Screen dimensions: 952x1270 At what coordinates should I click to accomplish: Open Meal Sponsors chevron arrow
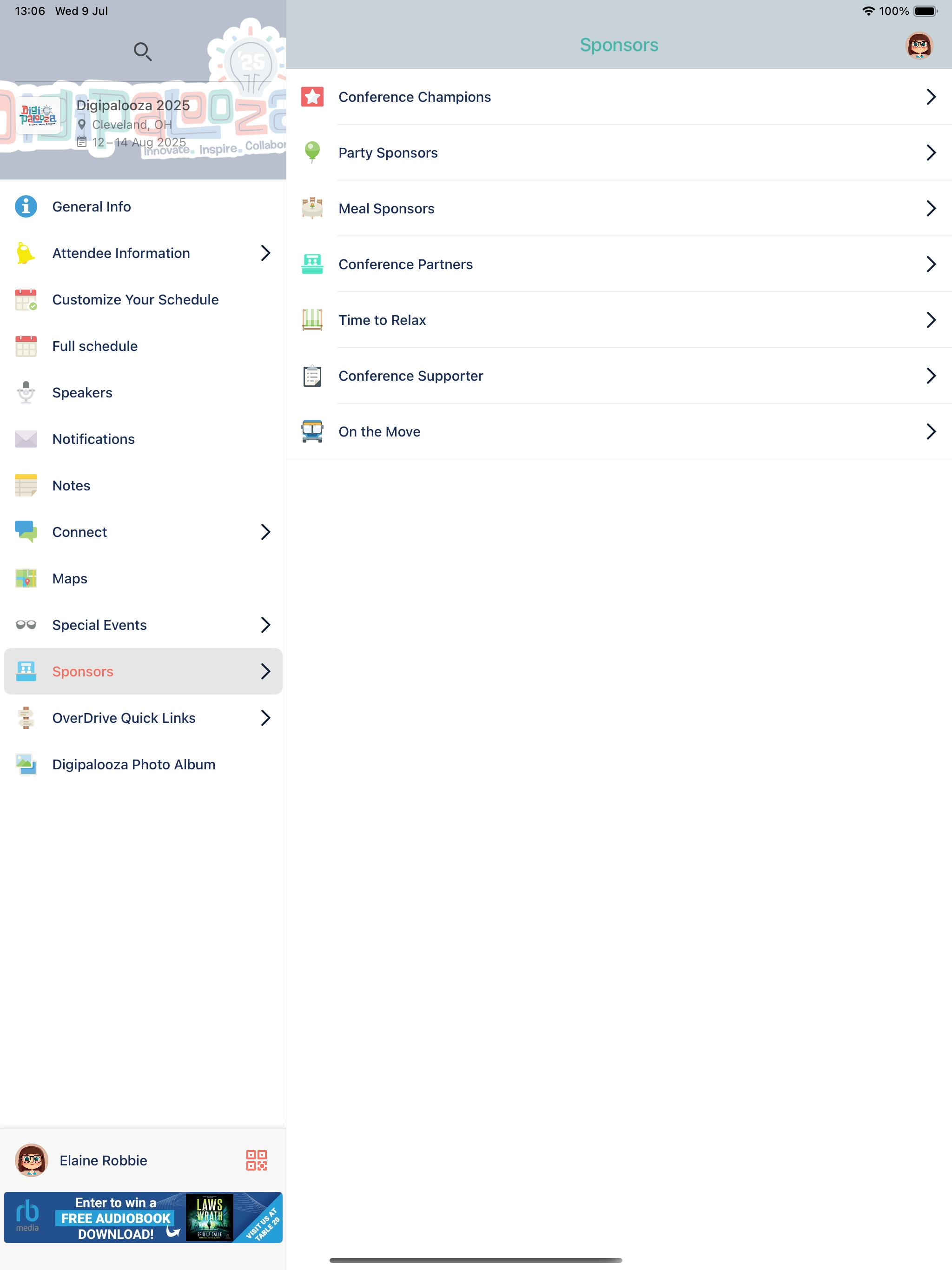(x=931, y=208)
